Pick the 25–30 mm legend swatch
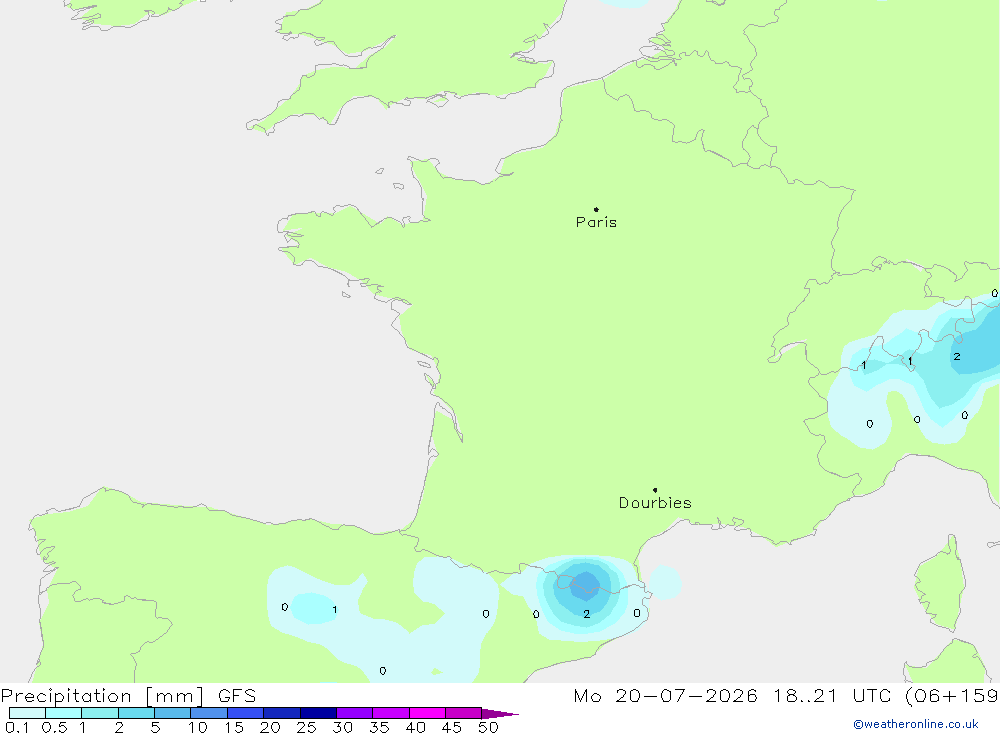Viewport: 1000px width, 733px height. [x=318, y=713]
